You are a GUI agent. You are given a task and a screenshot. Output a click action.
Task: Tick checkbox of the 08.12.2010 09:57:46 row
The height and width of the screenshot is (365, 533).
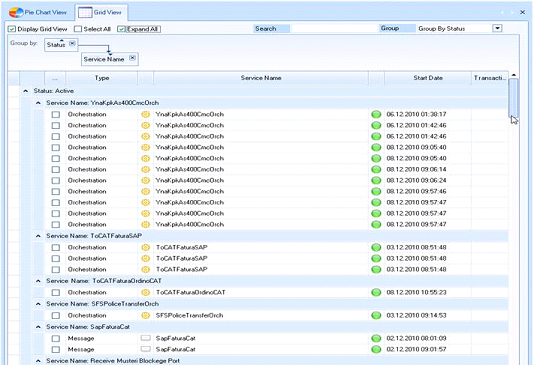pyautogui.click(x=56, y=192)
